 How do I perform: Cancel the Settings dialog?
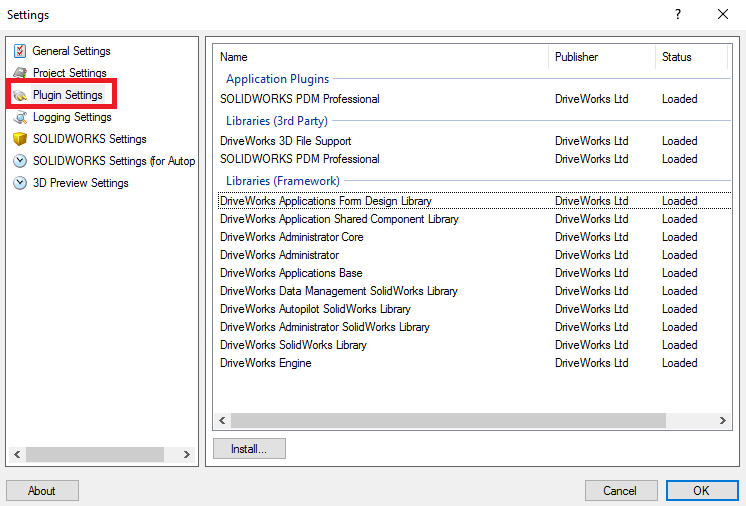[x=621, y=490]
